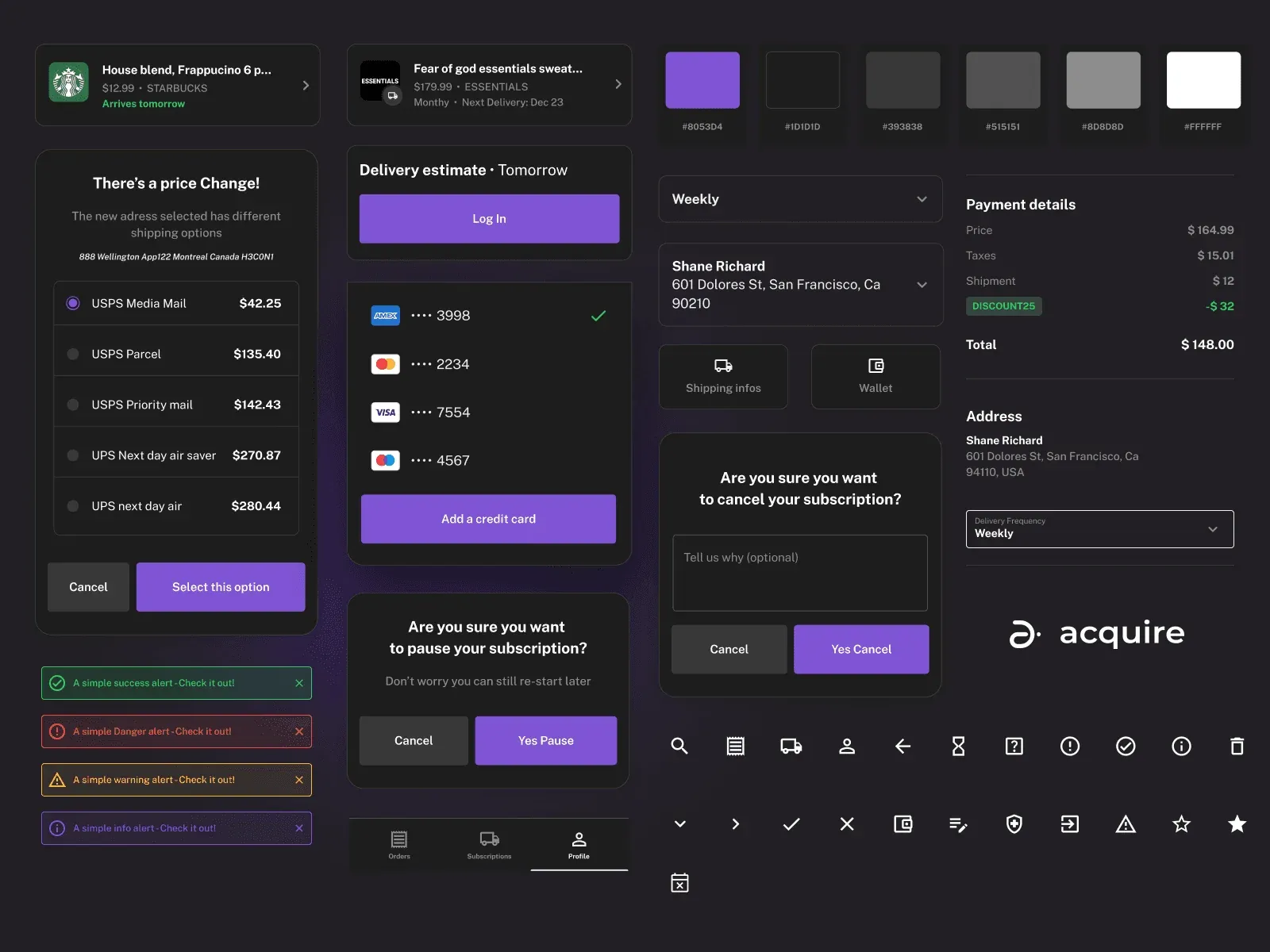
Task: Close the success alert
Action: tap(299, 683)
